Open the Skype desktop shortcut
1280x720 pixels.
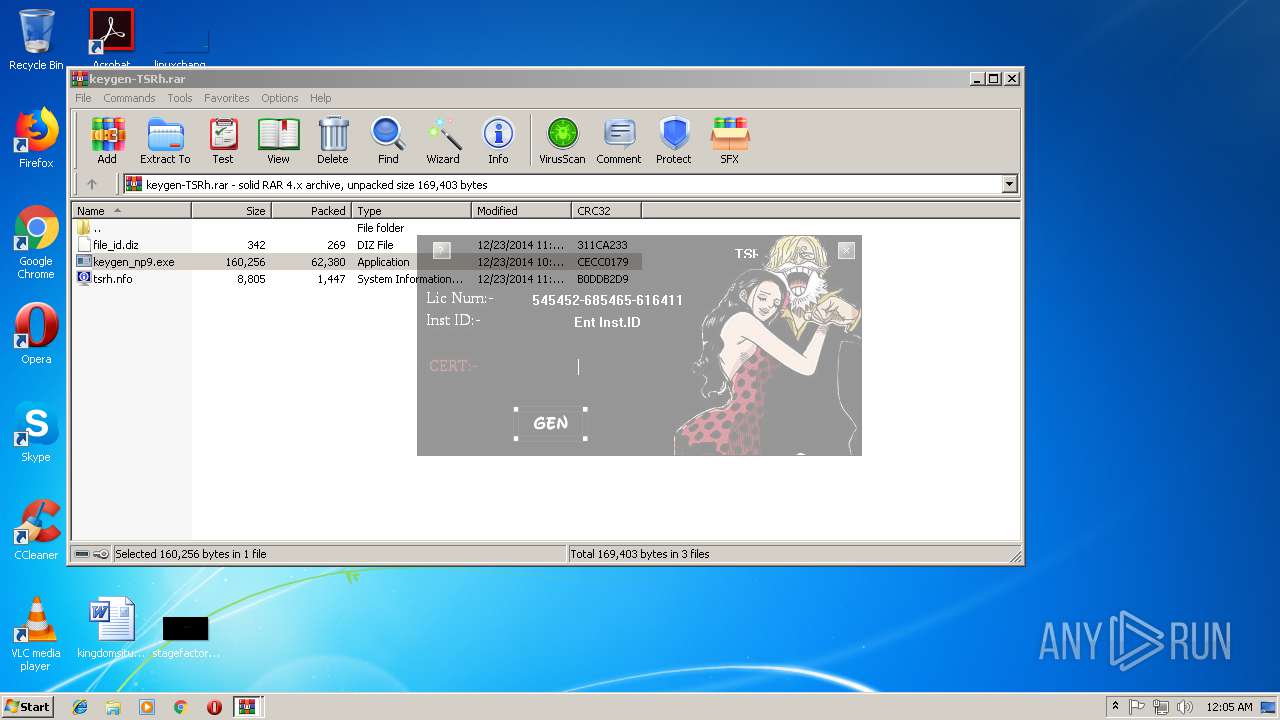[36, 431]
